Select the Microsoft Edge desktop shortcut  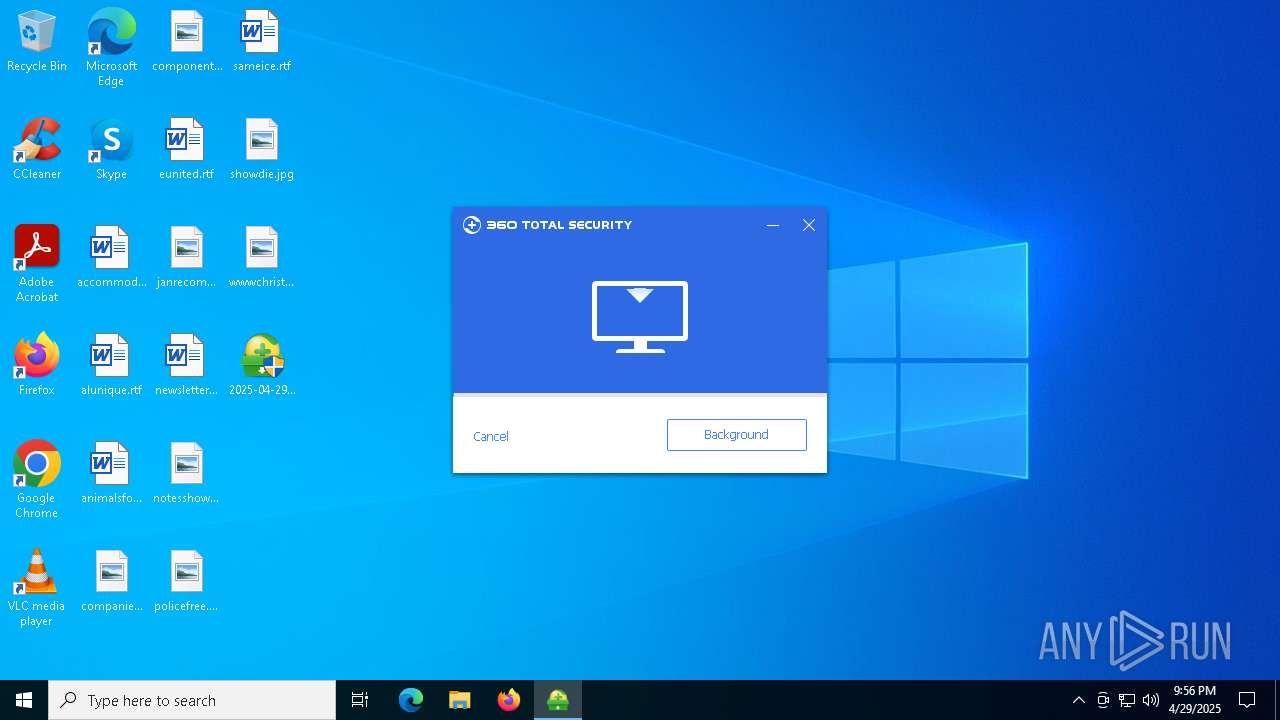pos(111,48)
